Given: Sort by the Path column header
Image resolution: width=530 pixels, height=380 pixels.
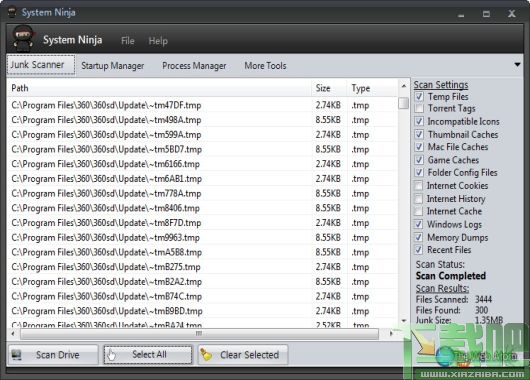Looking at the screenshot, I should (x=159, y=88).
